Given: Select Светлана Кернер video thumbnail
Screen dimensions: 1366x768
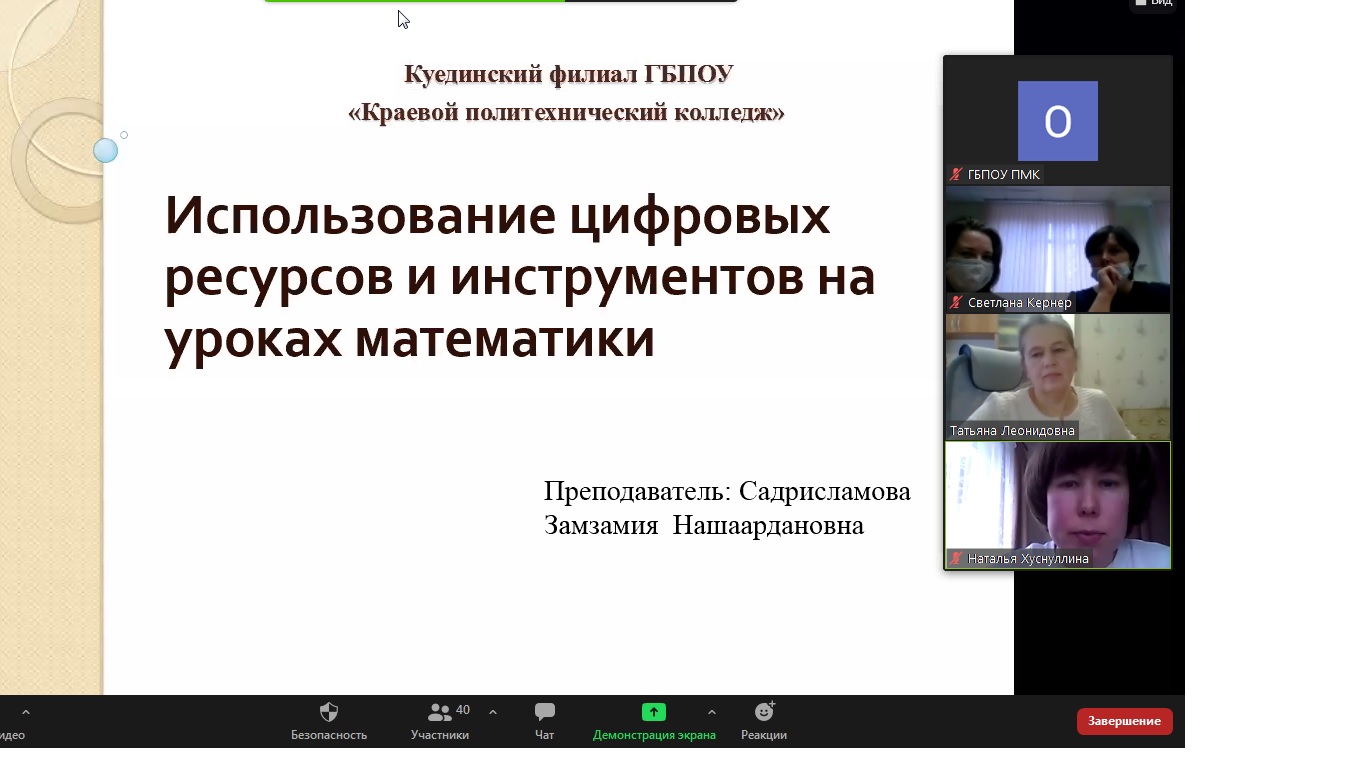Looking at the screenshot, I should pyautogui.click(x=1057, y=249).
